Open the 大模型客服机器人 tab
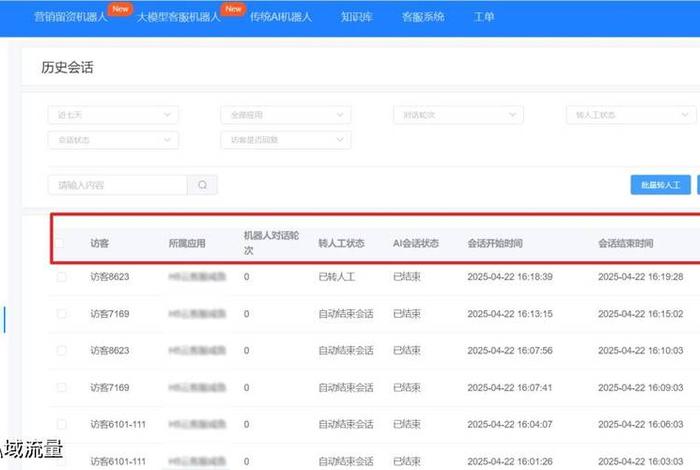 (179, 17)
